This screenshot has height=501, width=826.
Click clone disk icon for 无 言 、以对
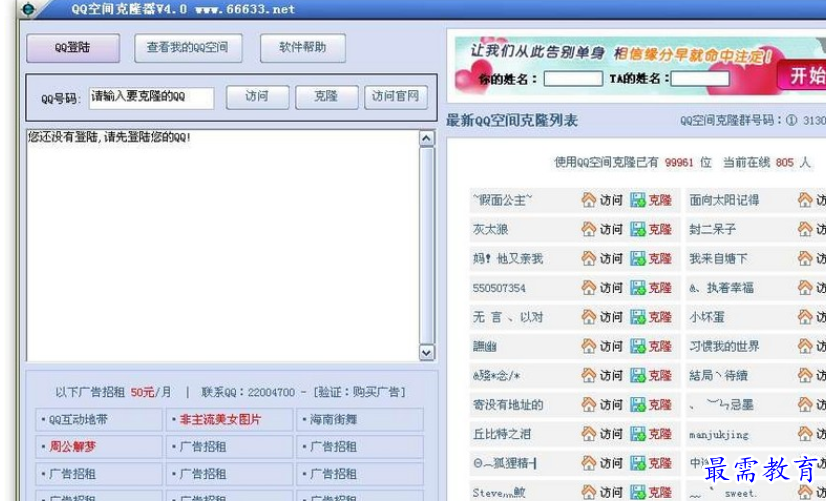pyautogui.click(x=638, y=317)
